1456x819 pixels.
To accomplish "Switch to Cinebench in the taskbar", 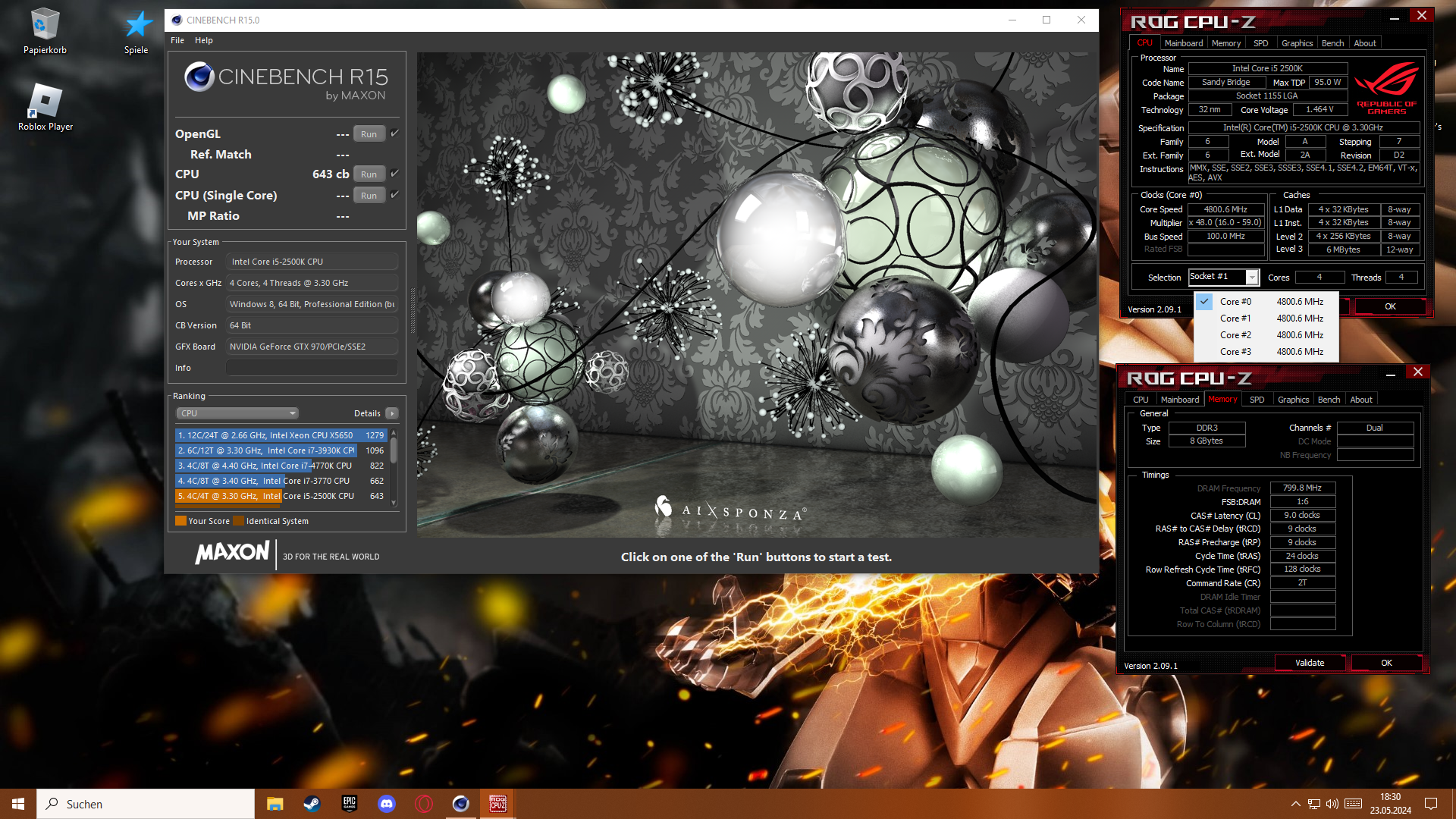I will 460,804.
